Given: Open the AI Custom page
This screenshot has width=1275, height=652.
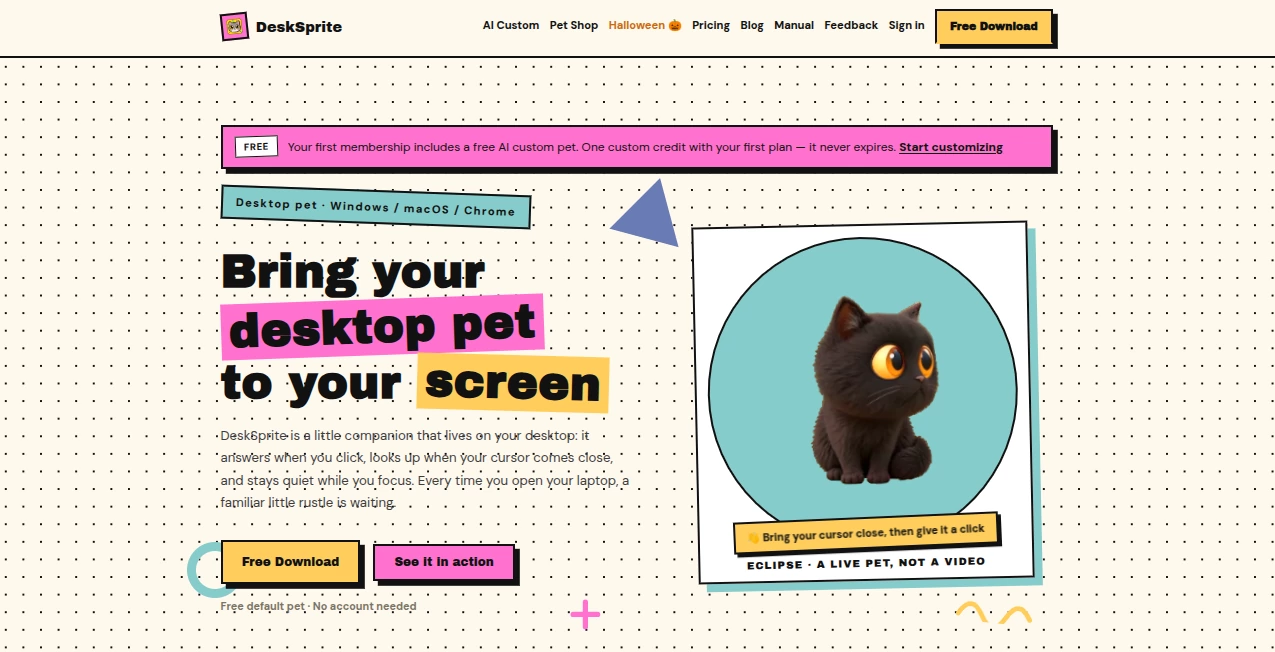Looking at the screenshot, I should (511, 25).
